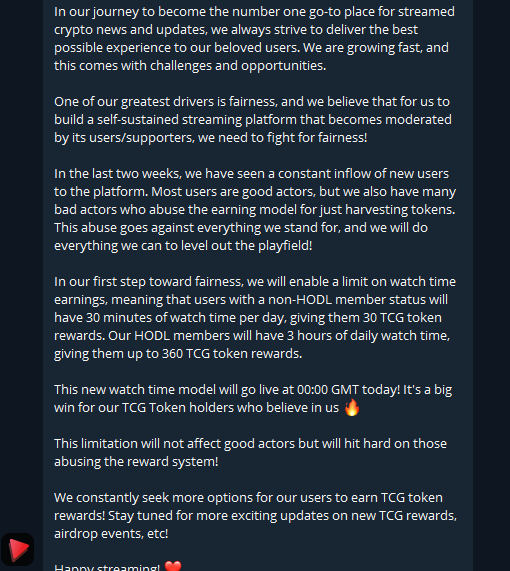Click the red heart emoji after 'Happy streaming!'

(x=173, y=566)
